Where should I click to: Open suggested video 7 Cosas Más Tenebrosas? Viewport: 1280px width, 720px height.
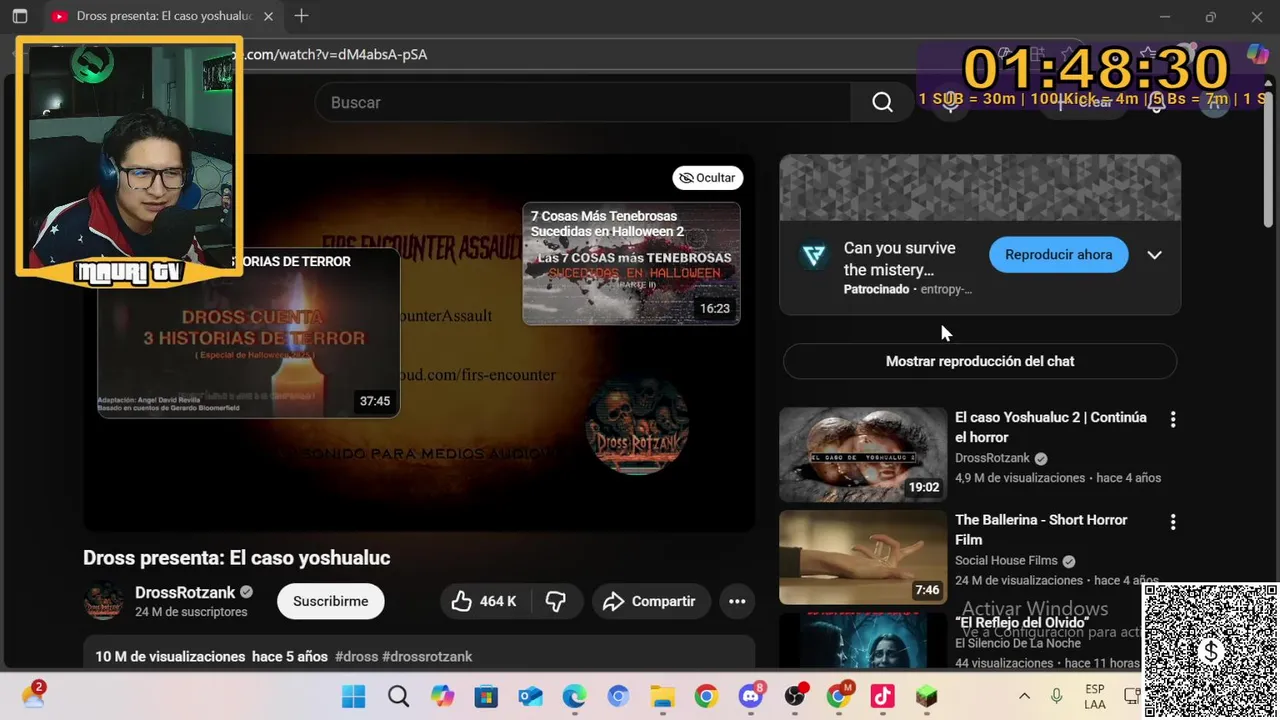click(x=631, y=264)
